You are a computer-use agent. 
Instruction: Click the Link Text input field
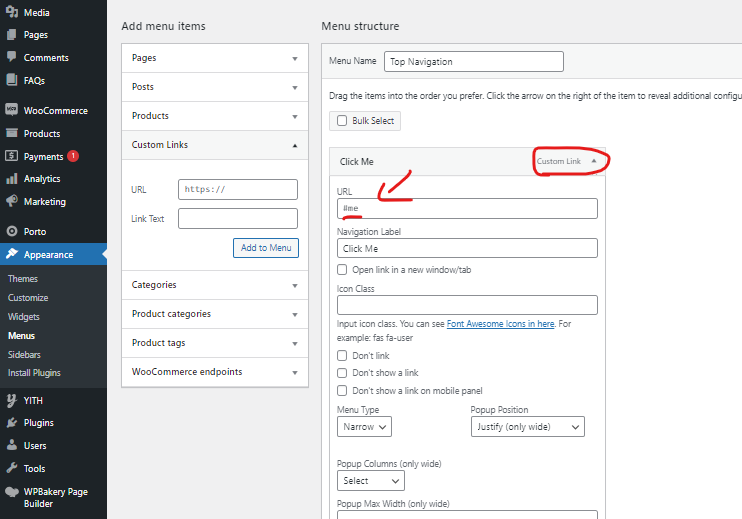(238, 219)
